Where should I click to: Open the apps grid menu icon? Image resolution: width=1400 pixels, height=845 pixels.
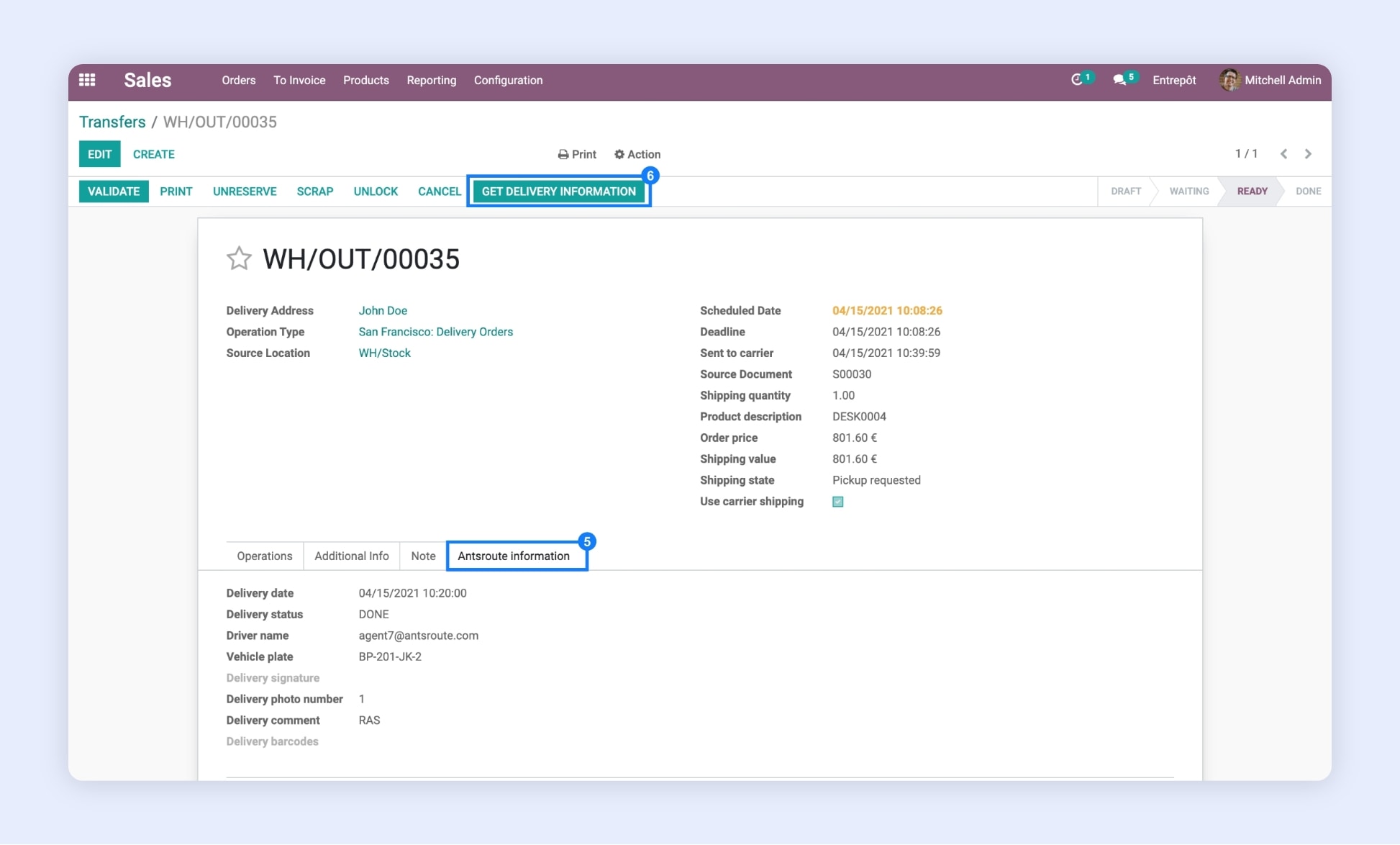point(87,80)
